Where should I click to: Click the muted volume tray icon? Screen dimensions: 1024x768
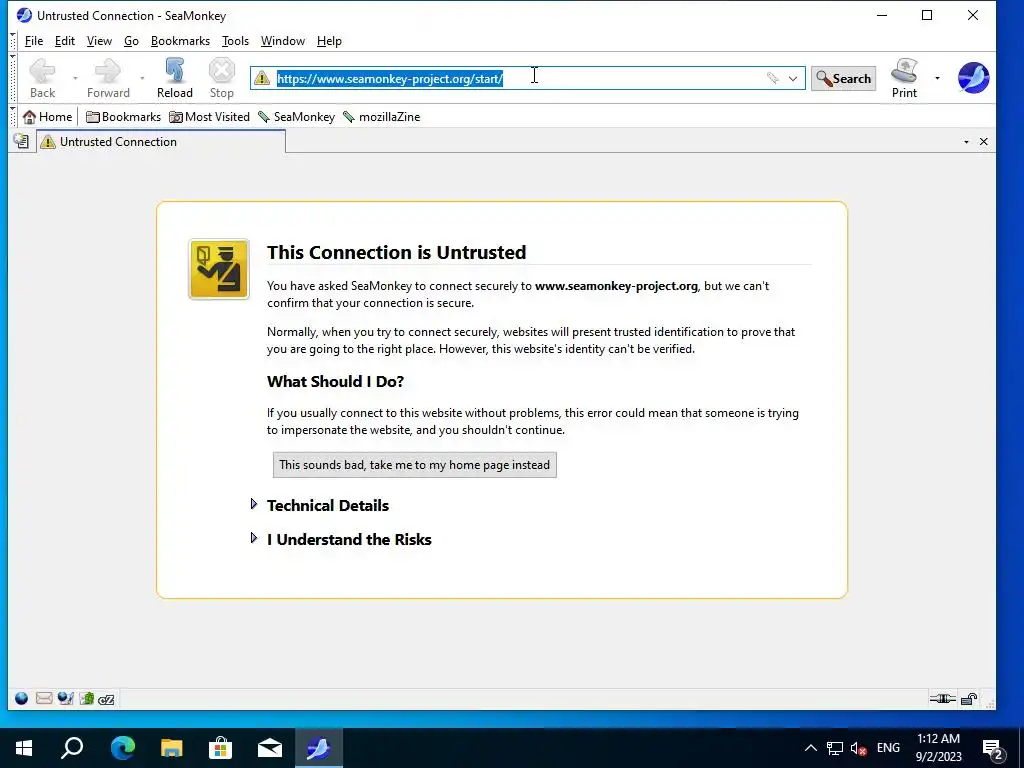point(859,748)
